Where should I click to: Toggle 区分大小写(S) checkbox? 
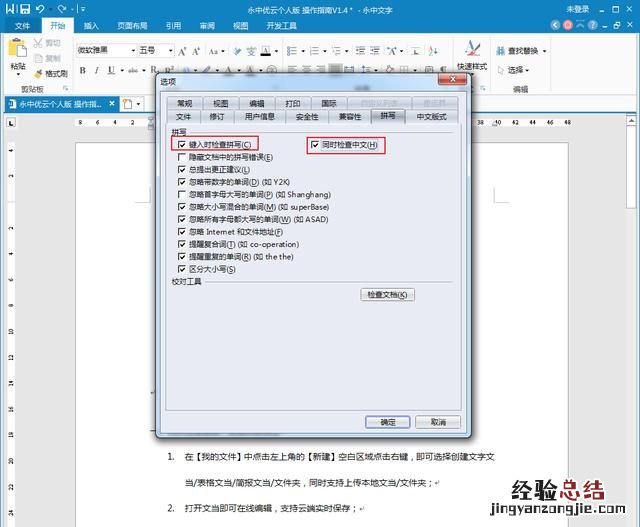pyautogui.click(x=182, y=269)
